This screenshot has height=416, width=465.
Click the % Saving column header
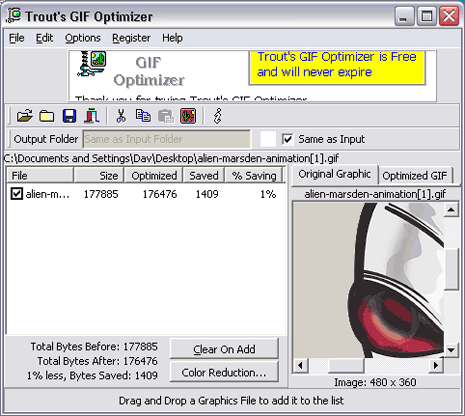[x=254, y=175]
